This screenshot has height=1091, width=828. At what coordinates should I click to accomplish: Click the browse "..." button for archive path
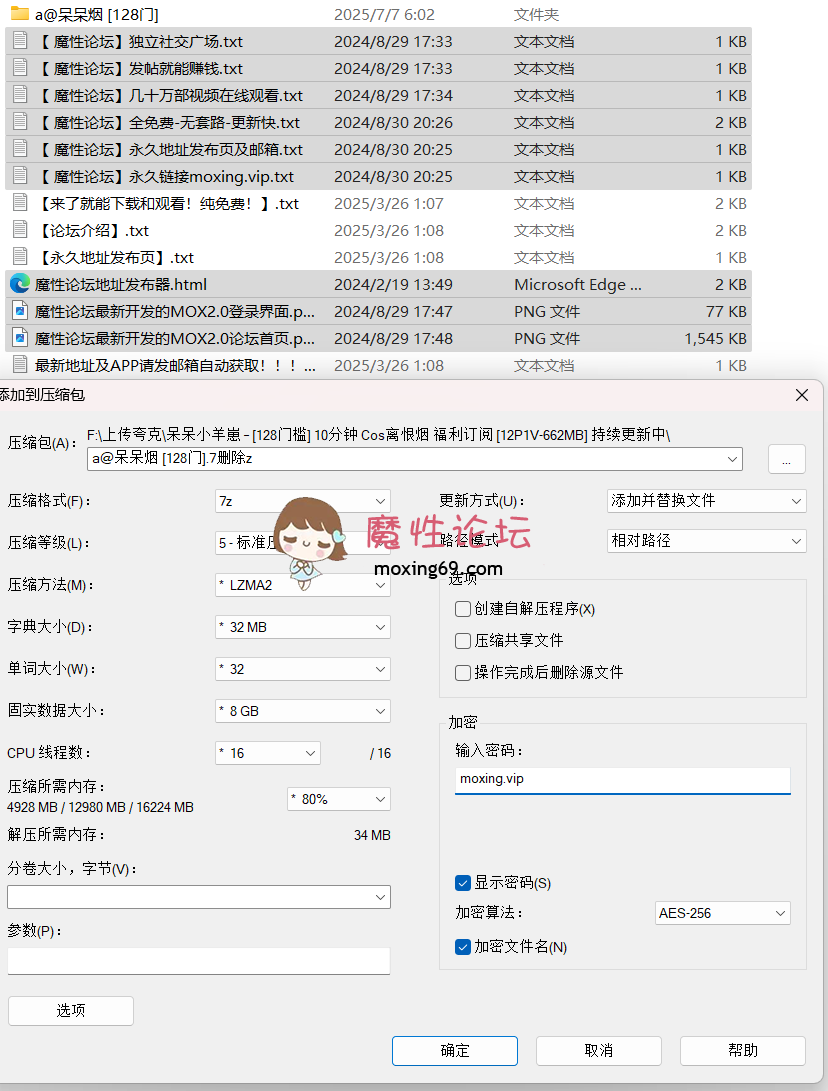[787, 459]
